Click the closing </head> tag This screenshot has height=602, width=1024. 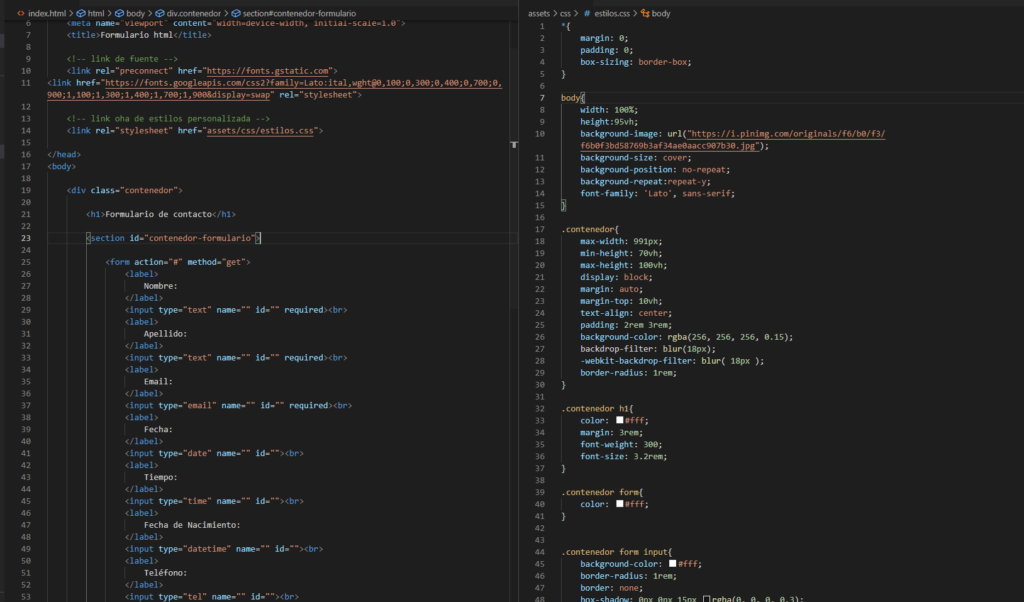64,155
